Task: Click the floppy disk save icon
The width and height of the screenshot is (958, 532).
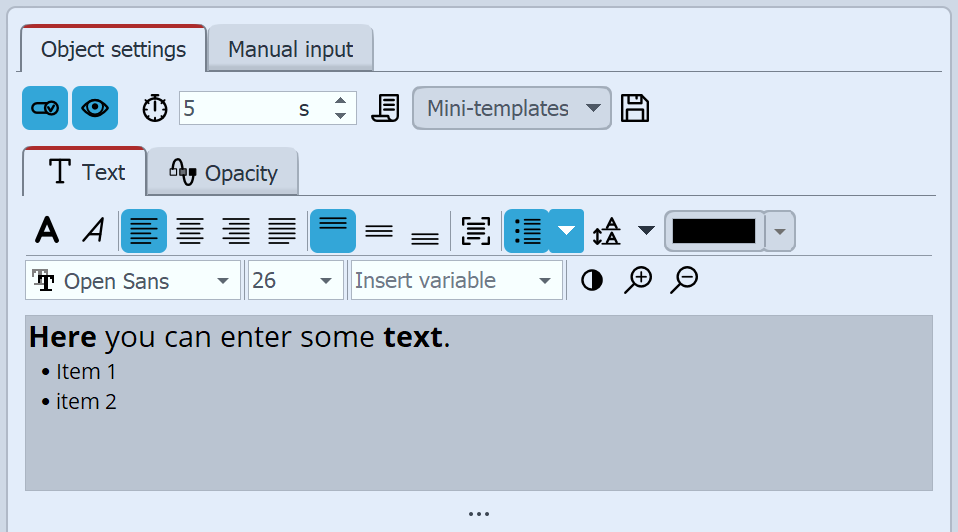Action: (x=635, y=108)
